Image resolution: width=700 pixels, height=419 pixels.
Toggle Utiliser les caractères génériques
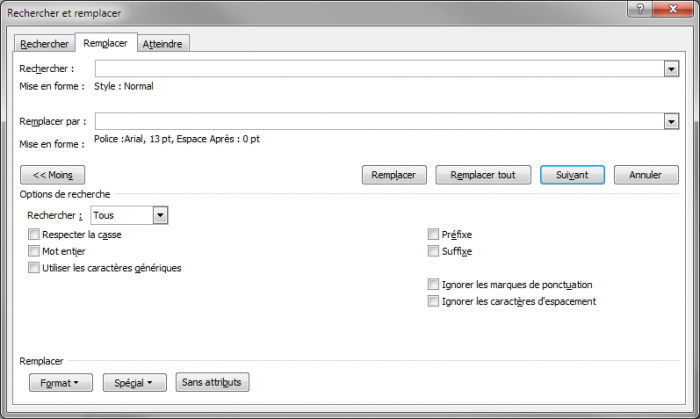[34, 268]
